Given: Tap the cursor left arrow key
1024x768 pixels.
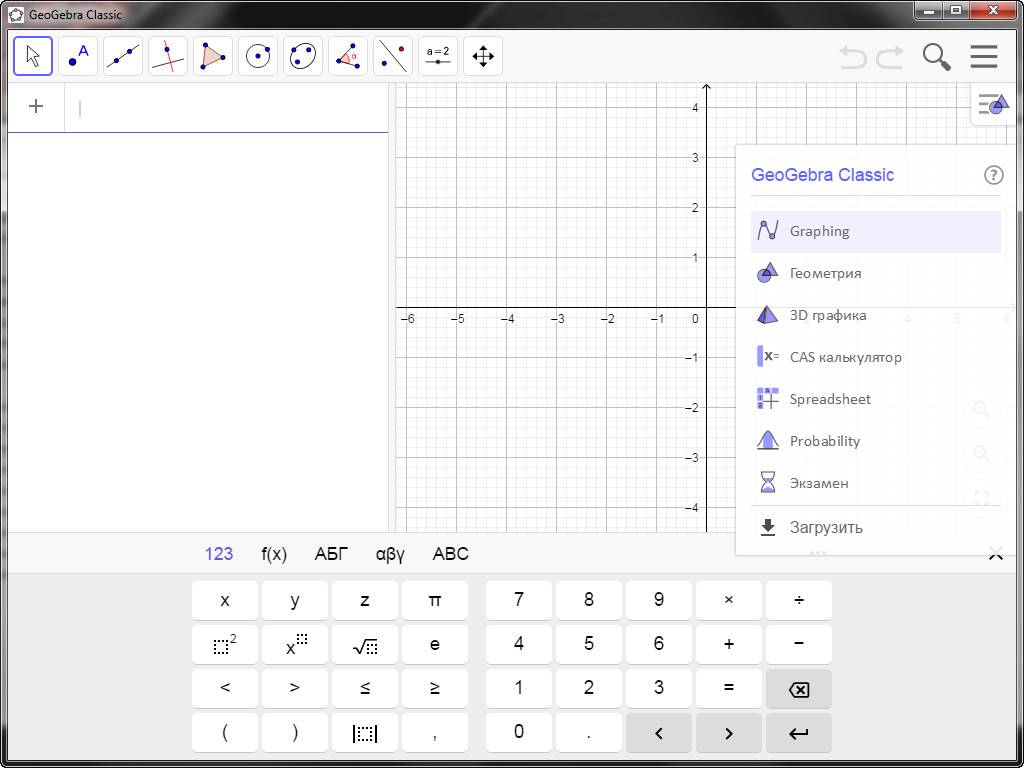Looking at the screenshot, I should click(659, 733).
